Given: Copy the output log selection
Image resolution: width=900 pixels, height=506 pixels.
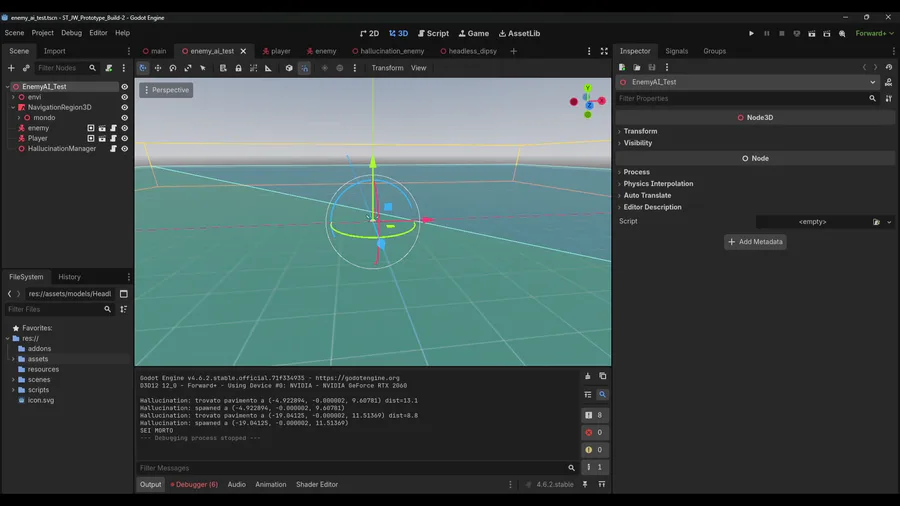Looking at the screenshot, I should [x=603, y=376].
